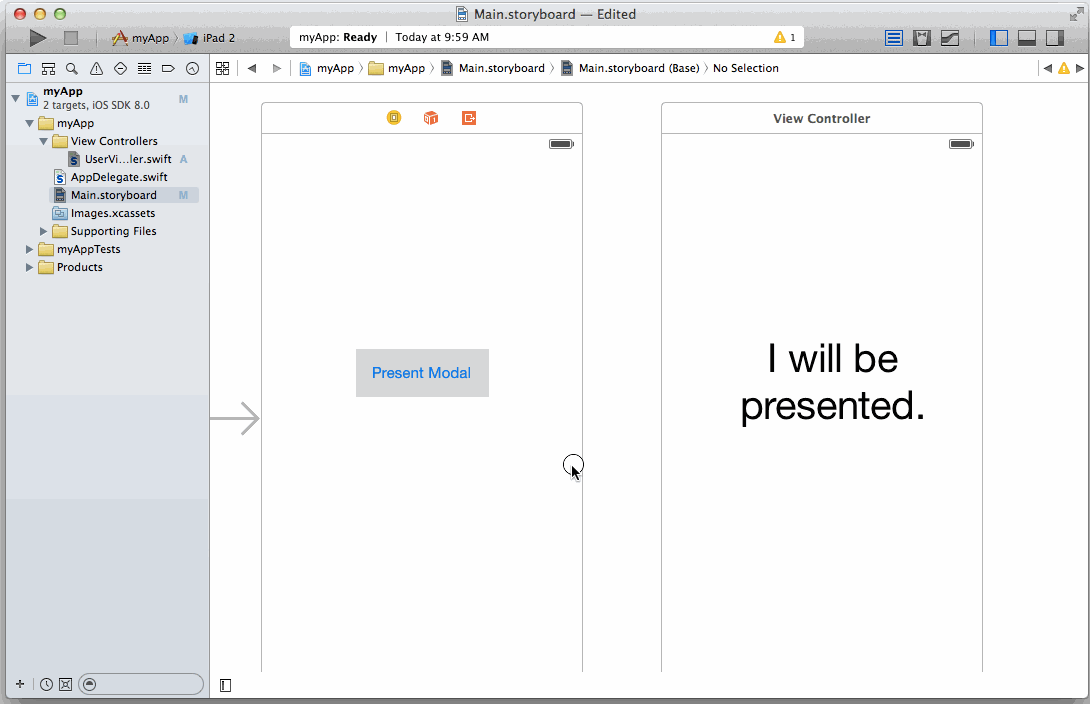Open the Debug navigator tab
The height and width of the screenshot is (704, 1090).
(x=145, y=68)
